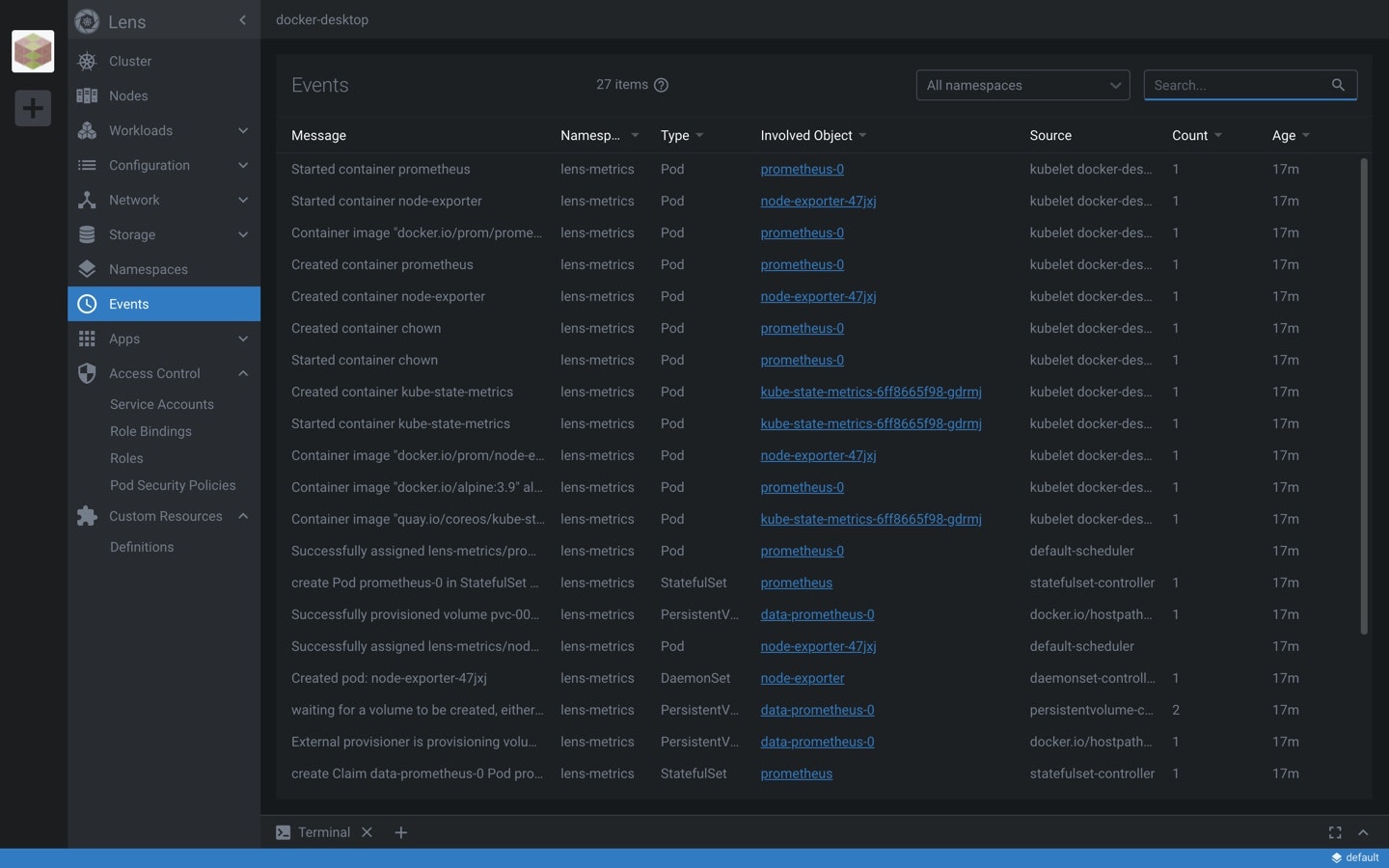Screen dimensions: 1389x868
Task: Click the Storage database icon
Action: pyautogui.click(x=87, y=234)
